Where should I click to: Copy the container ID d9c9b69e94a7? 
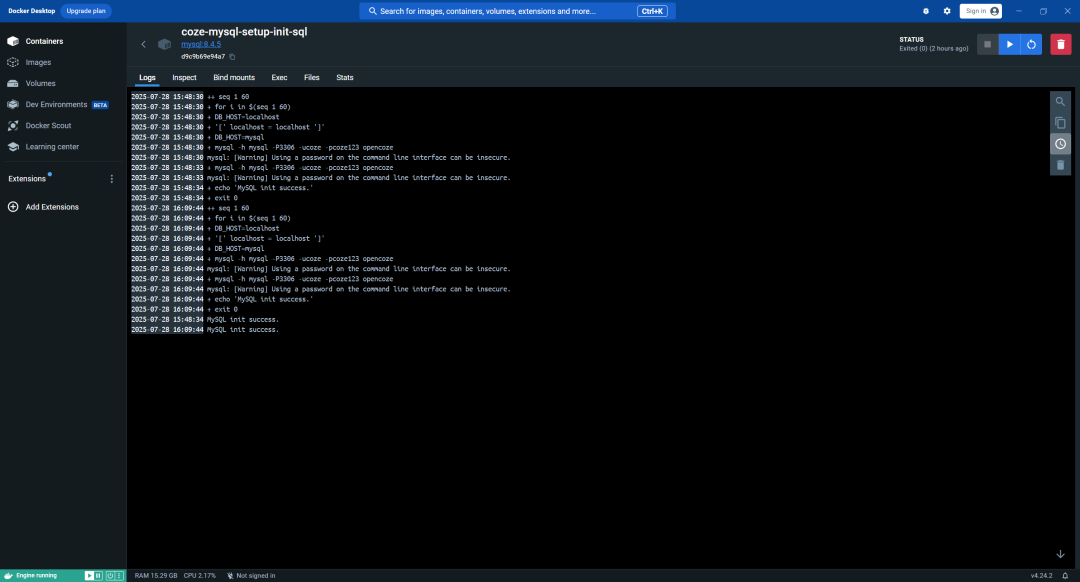(232, 57)
